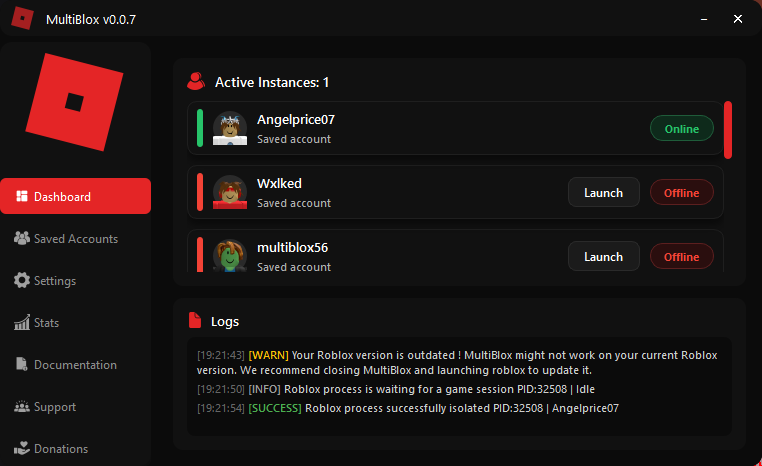Click Saved account text under Wxlked
The width and height of the screenshot is (762, 466).
[294, 203]
